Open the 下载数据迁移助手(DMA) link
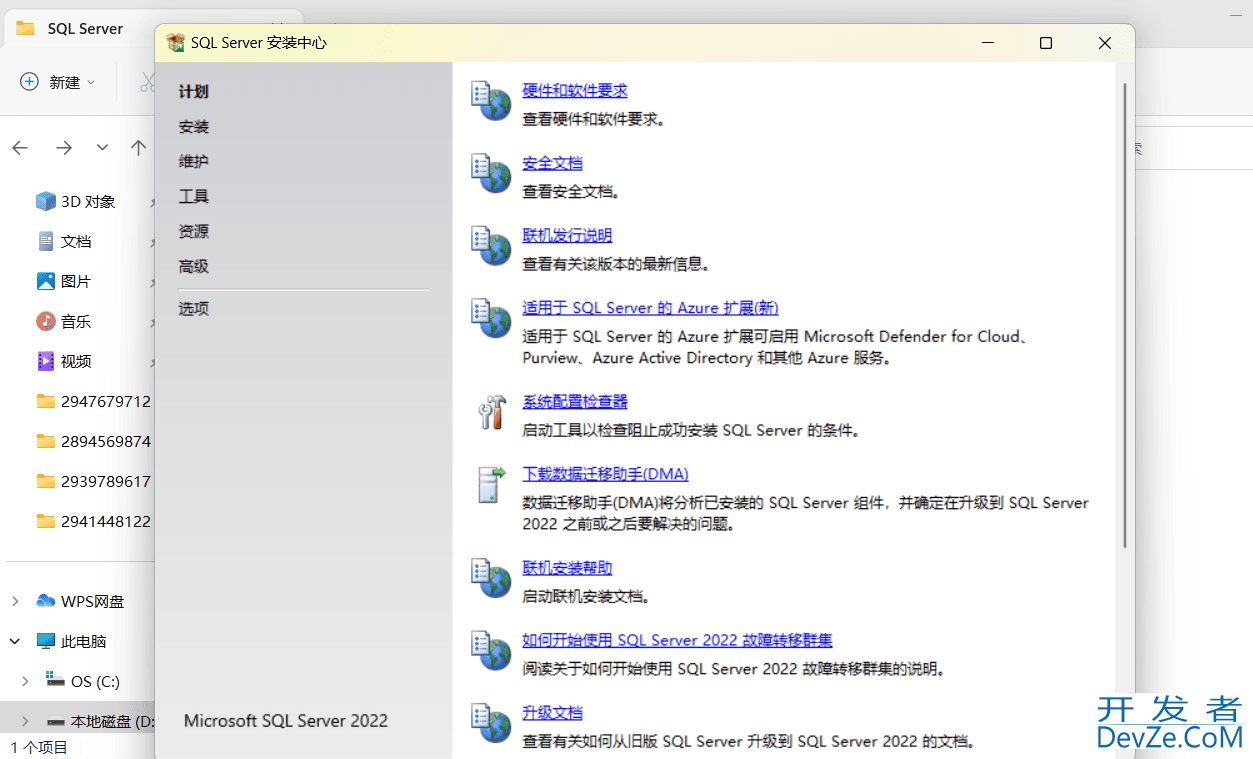1253x759 pixels. coord(605,474)
